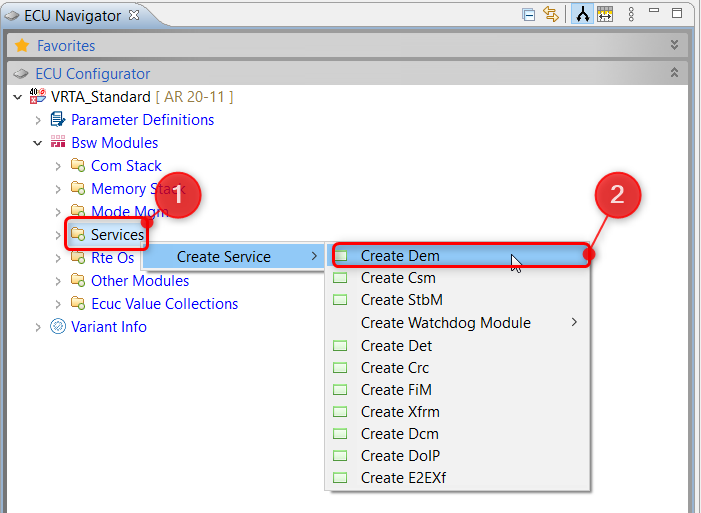Select Other Modules tree item
Screen dimensions: 701x513
[140, 281]
